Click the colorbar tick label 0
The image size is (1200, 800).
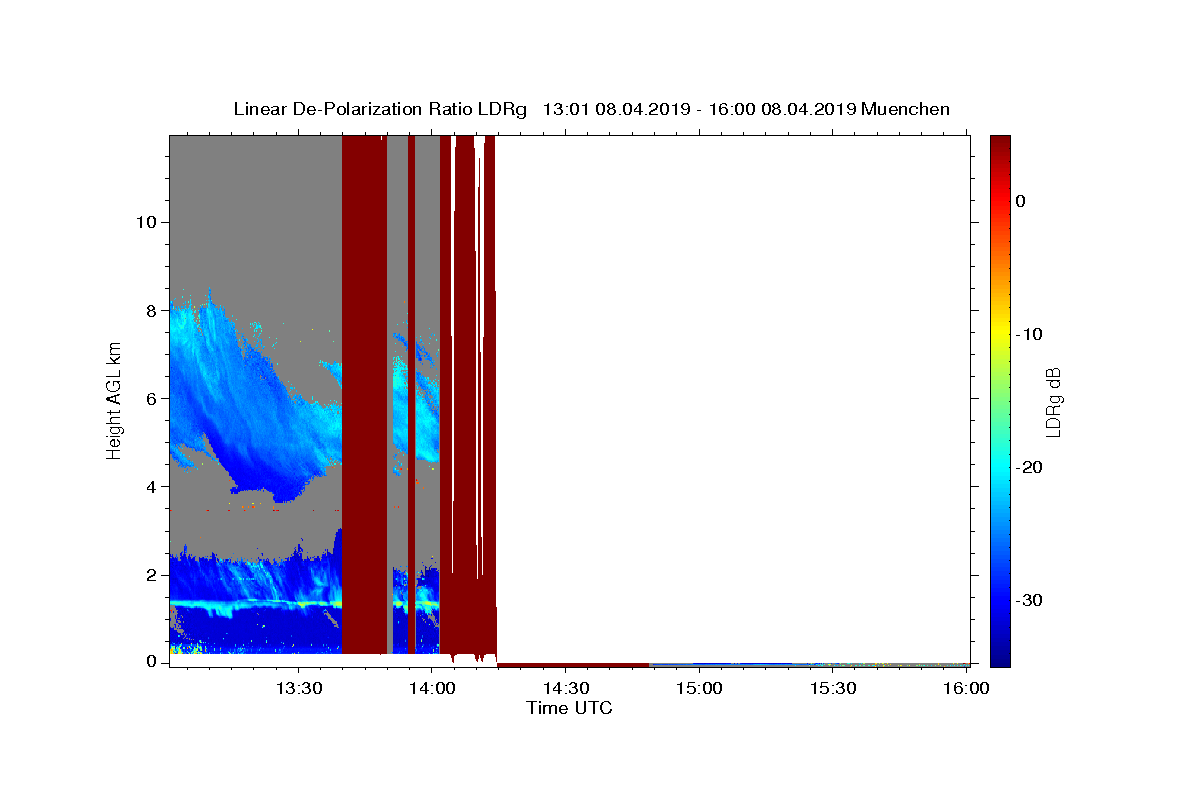(1020, 201)
